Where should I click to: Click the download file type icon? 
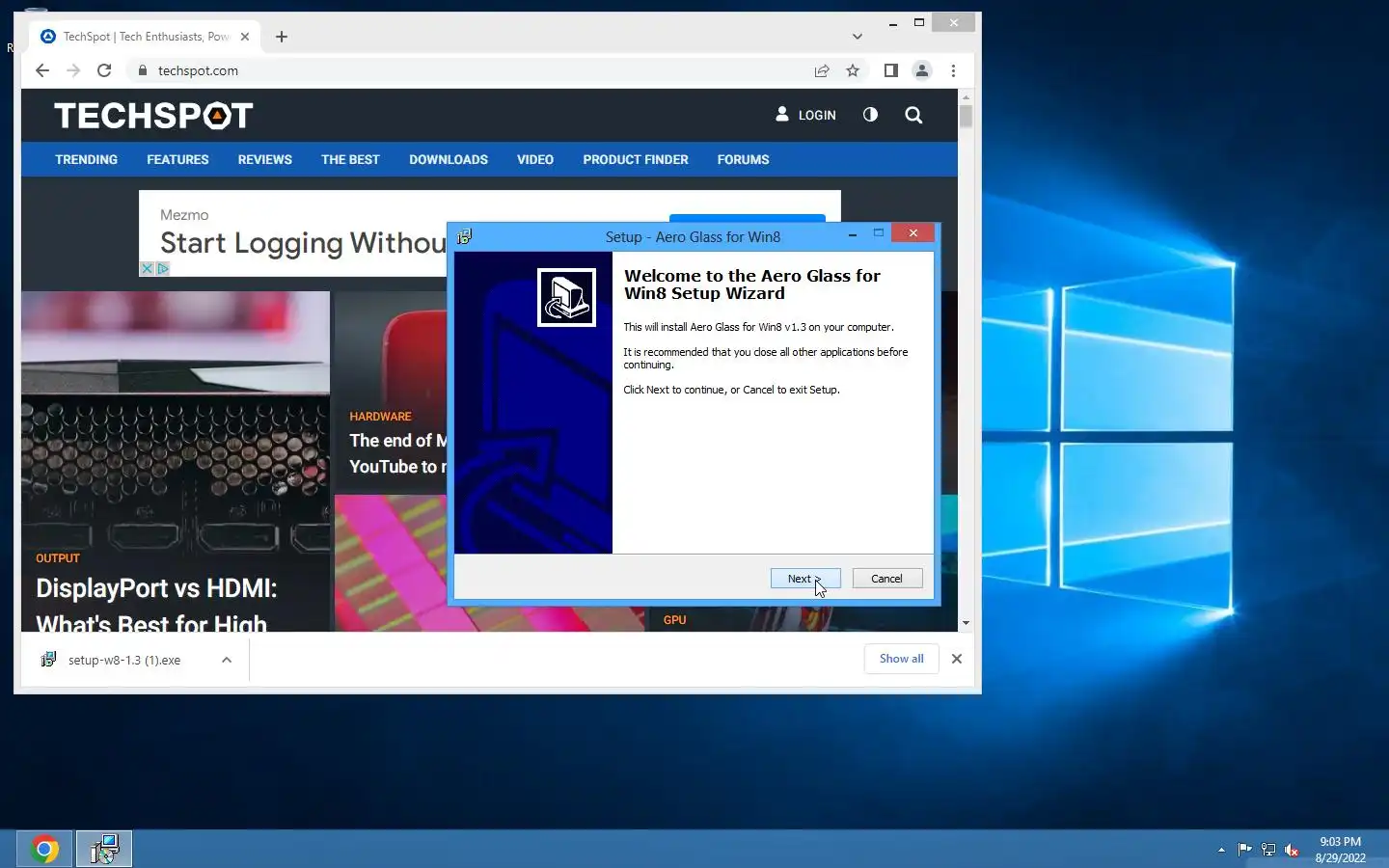click(48, 660)
